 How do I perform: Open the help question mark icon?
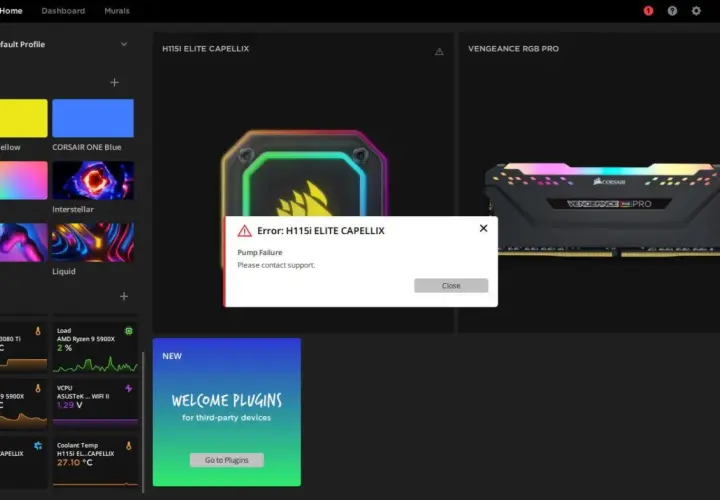(x=672, y=11)
